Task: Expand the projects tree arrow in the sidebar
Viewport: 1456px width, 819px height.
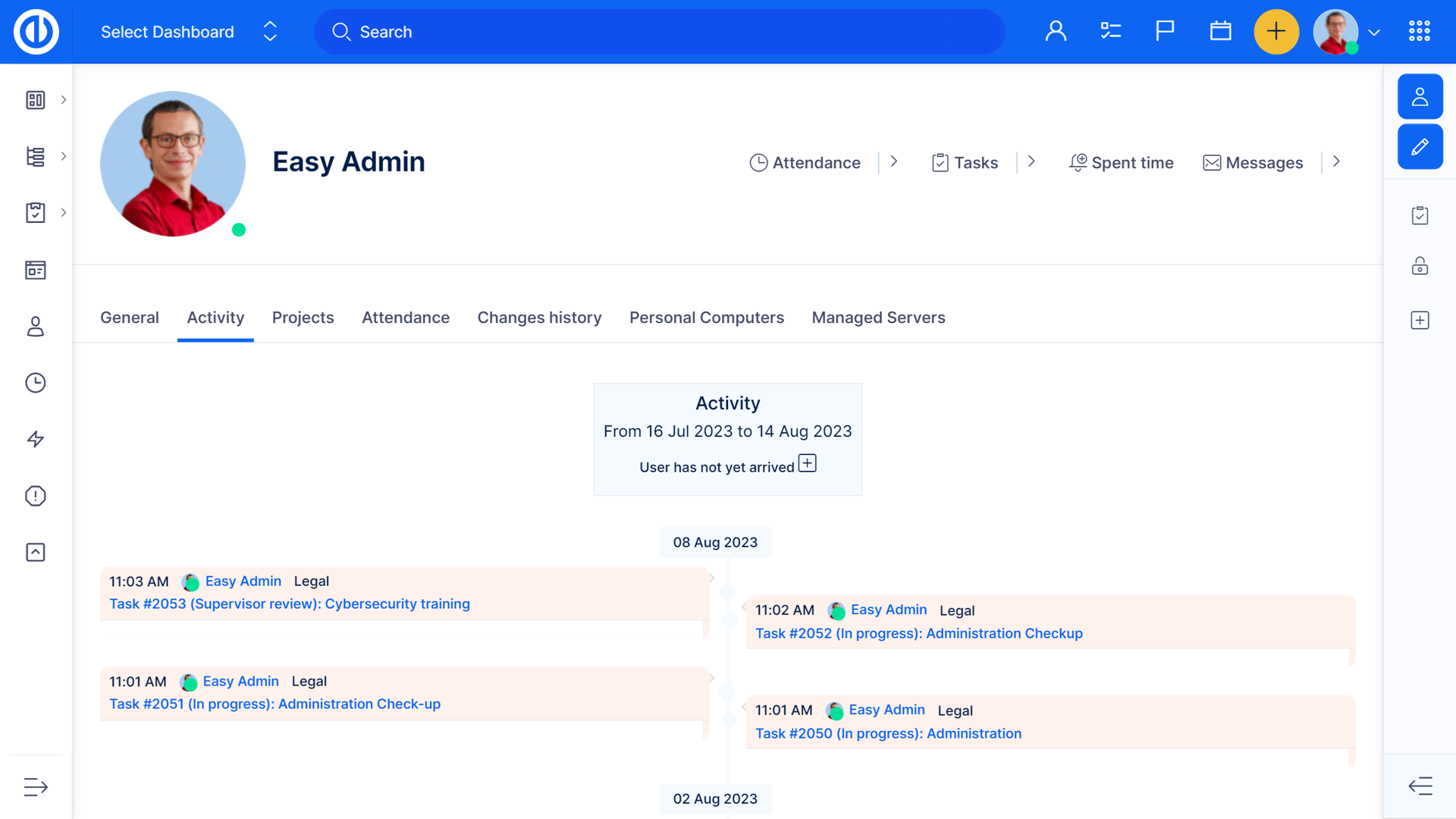Action: 63,156
